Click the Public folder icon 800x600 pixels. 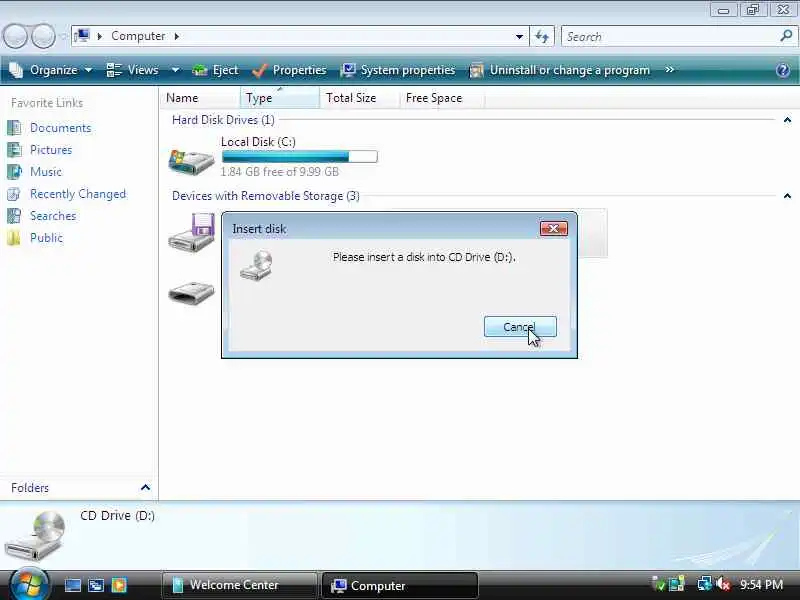pos(14,238)
